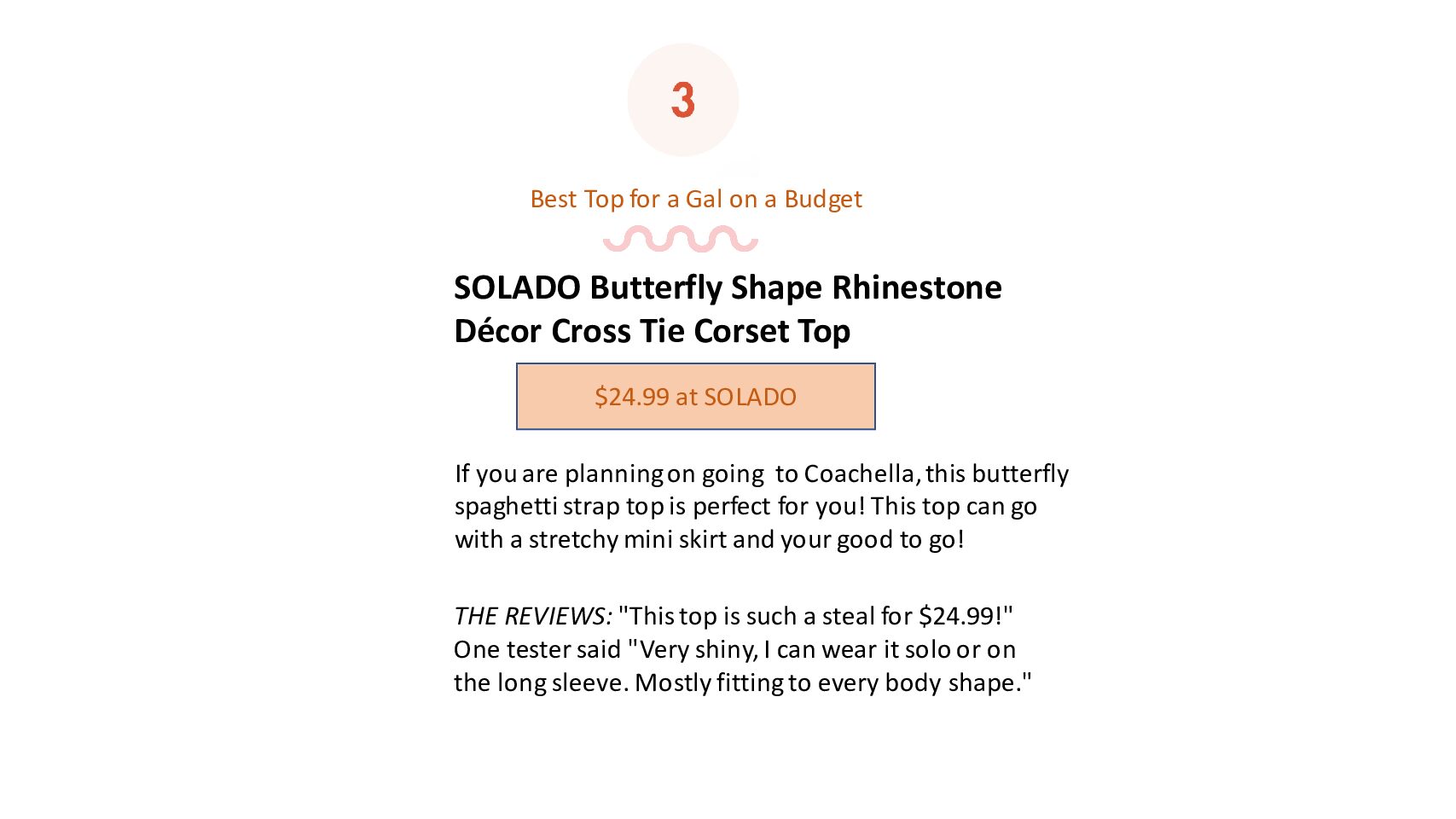Click the word Rhinestone in the heading
Image resolution: width=1456 pixels, height=819 pixels.
coord(917,288)
